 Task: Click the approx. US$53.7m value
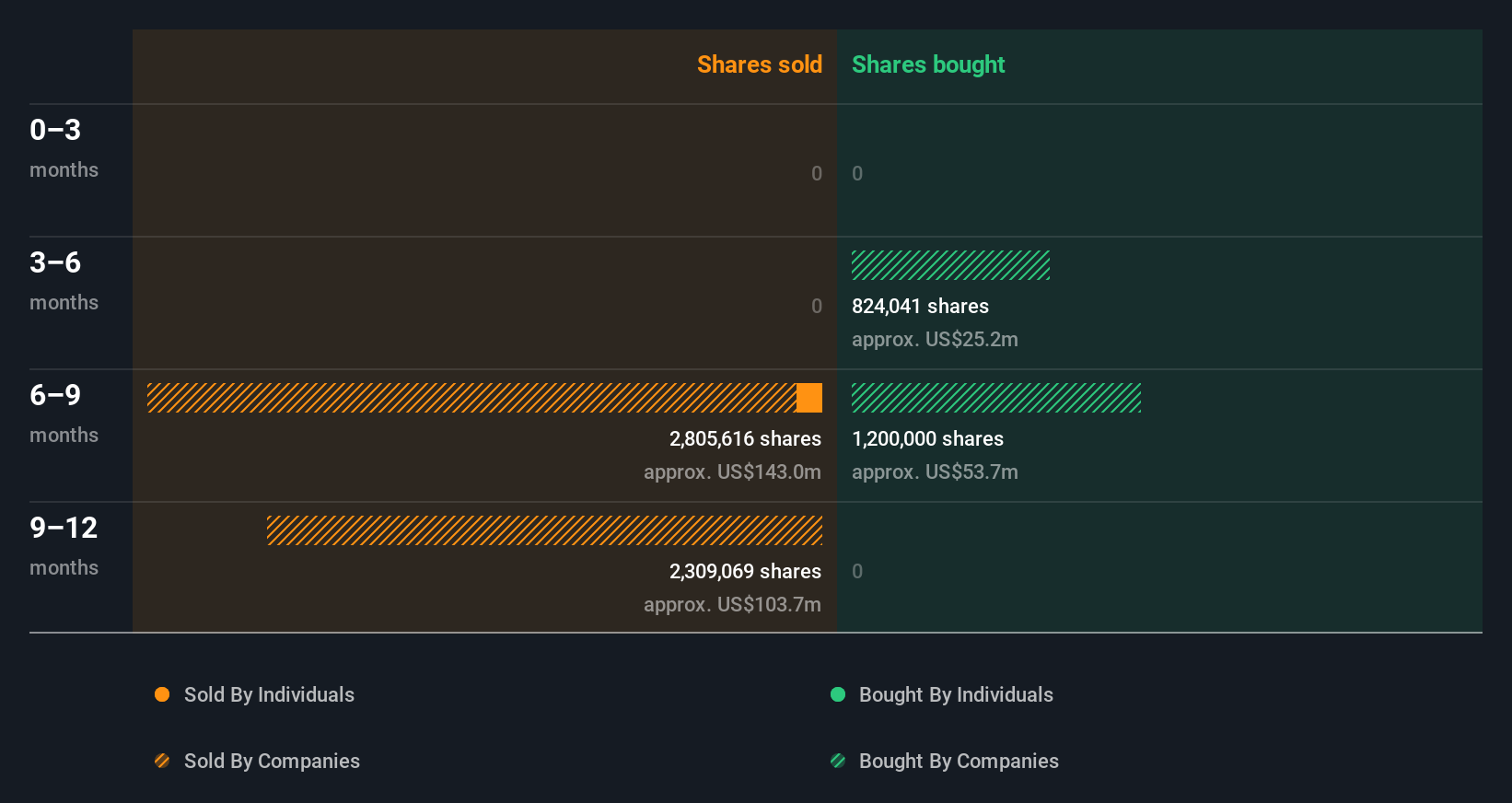click(935, 472)
